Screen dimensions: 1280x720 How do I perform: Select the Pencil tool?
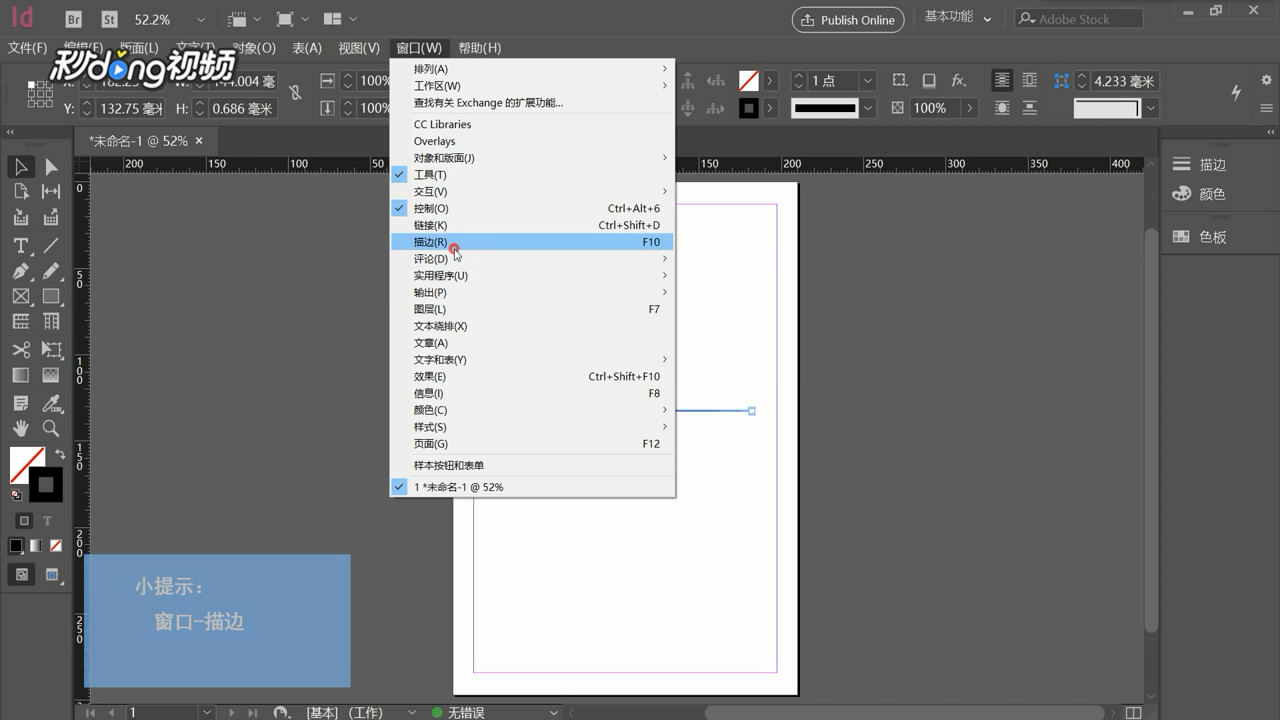tap(51, 271)
